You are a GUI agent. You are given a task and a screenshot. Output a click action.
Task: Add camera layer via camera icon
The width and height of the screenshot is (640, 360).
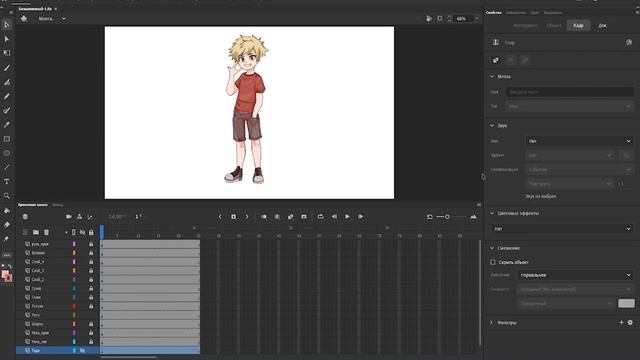(x=69, y=217)
